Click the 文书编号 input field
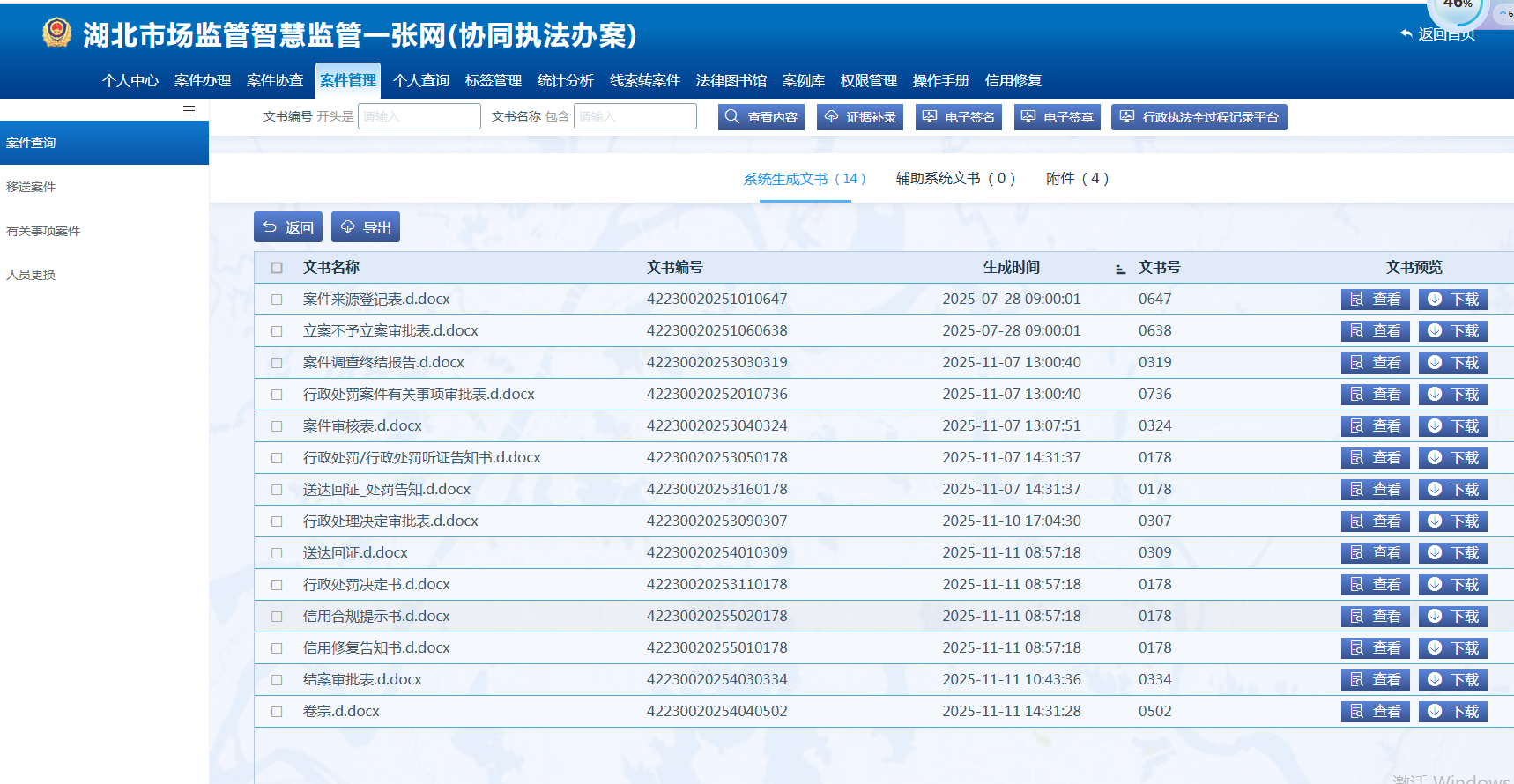 (419, 116)
